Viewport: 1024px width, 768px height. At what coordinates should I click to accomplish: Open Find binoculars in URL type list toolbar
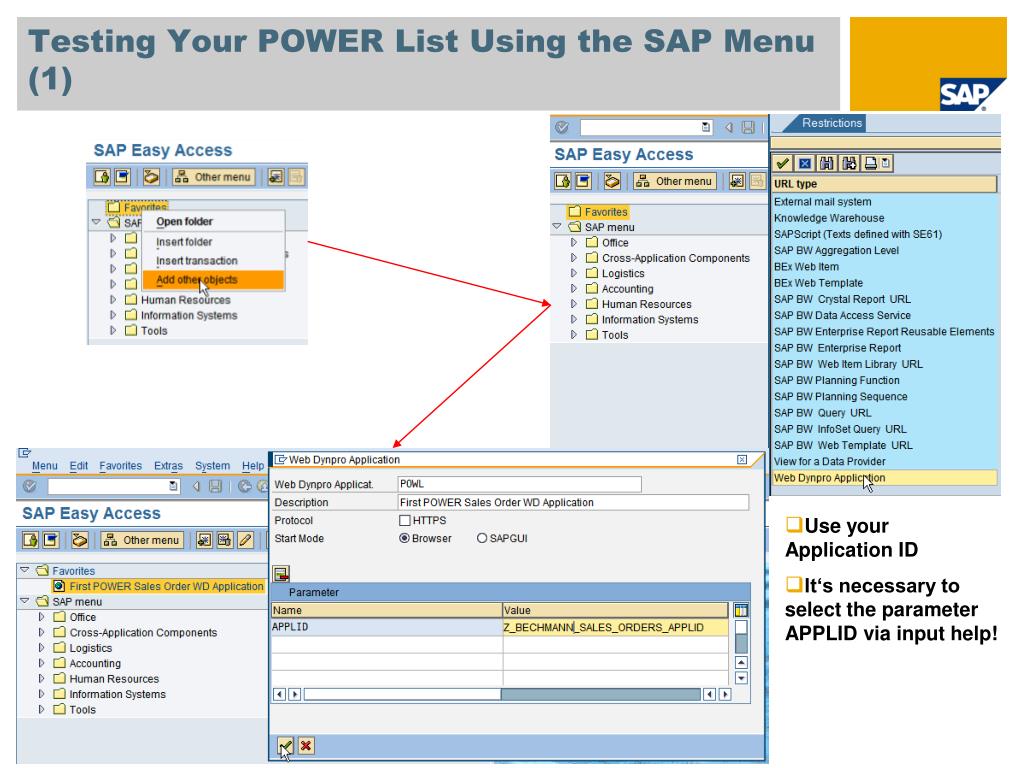tap(827, 163)
